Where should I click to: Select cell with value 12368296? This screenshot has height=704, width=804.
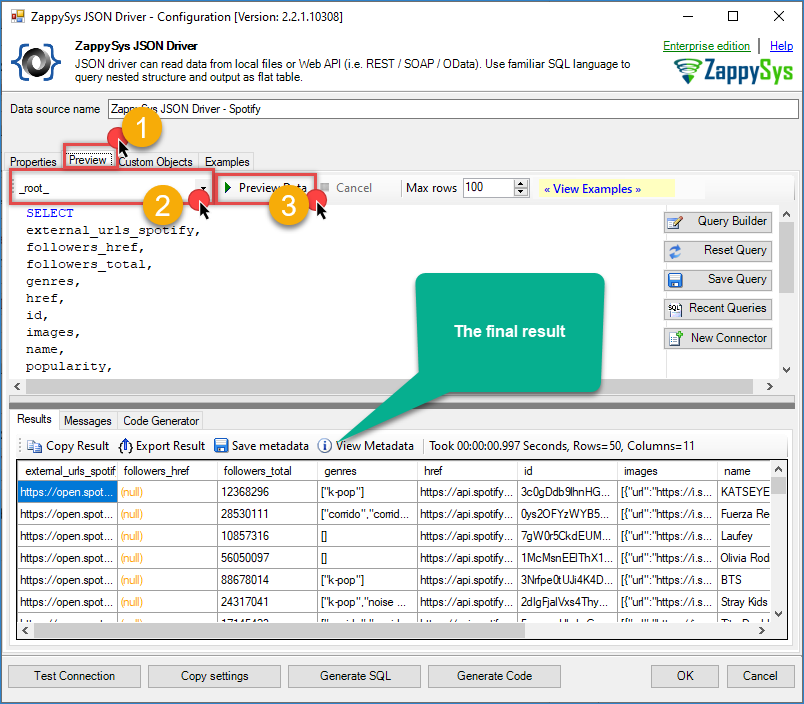268,492
